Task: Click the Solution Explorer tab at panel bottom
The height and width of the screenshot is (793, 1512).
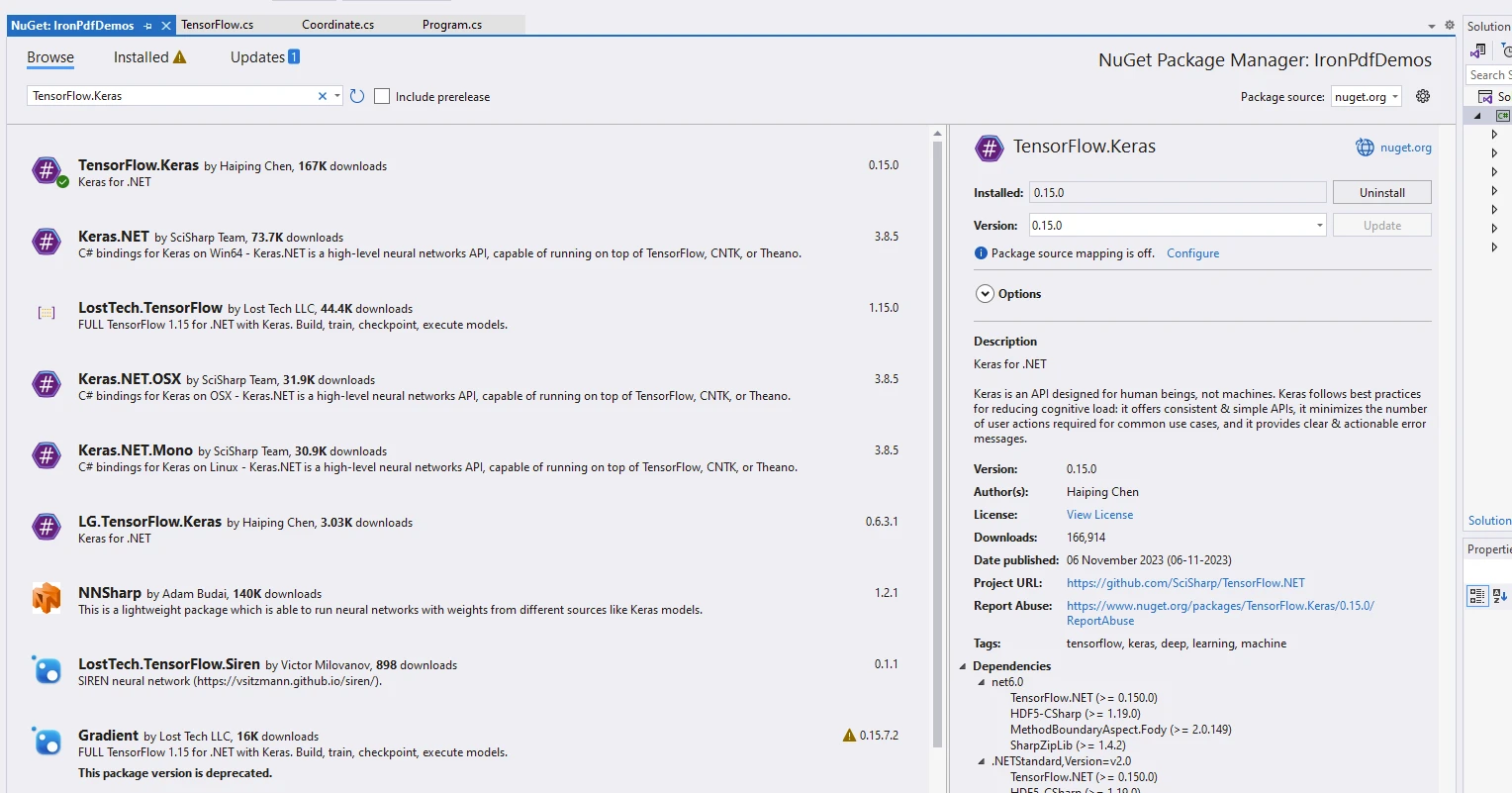Action: [1489, 521]
